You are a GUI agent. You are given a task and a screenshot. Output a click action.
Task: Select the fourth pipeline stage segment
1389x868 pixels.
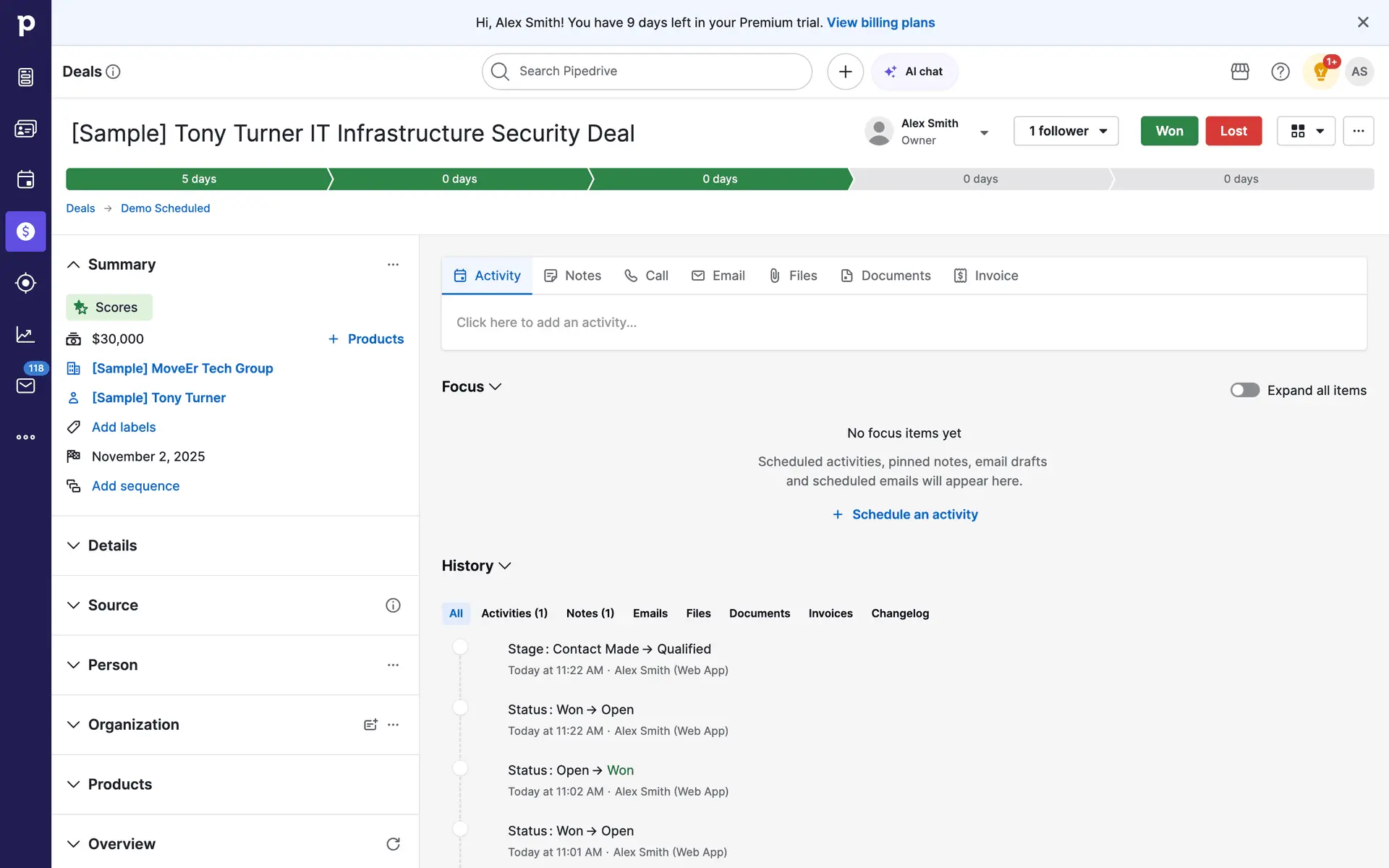click(980, 179)
